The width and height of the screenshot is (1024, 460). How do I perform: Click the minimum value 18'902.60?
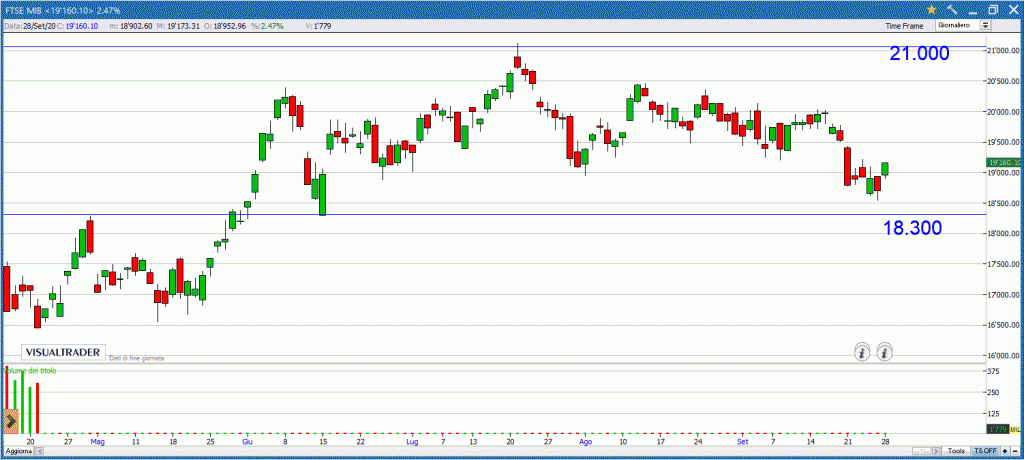[135, 26]
